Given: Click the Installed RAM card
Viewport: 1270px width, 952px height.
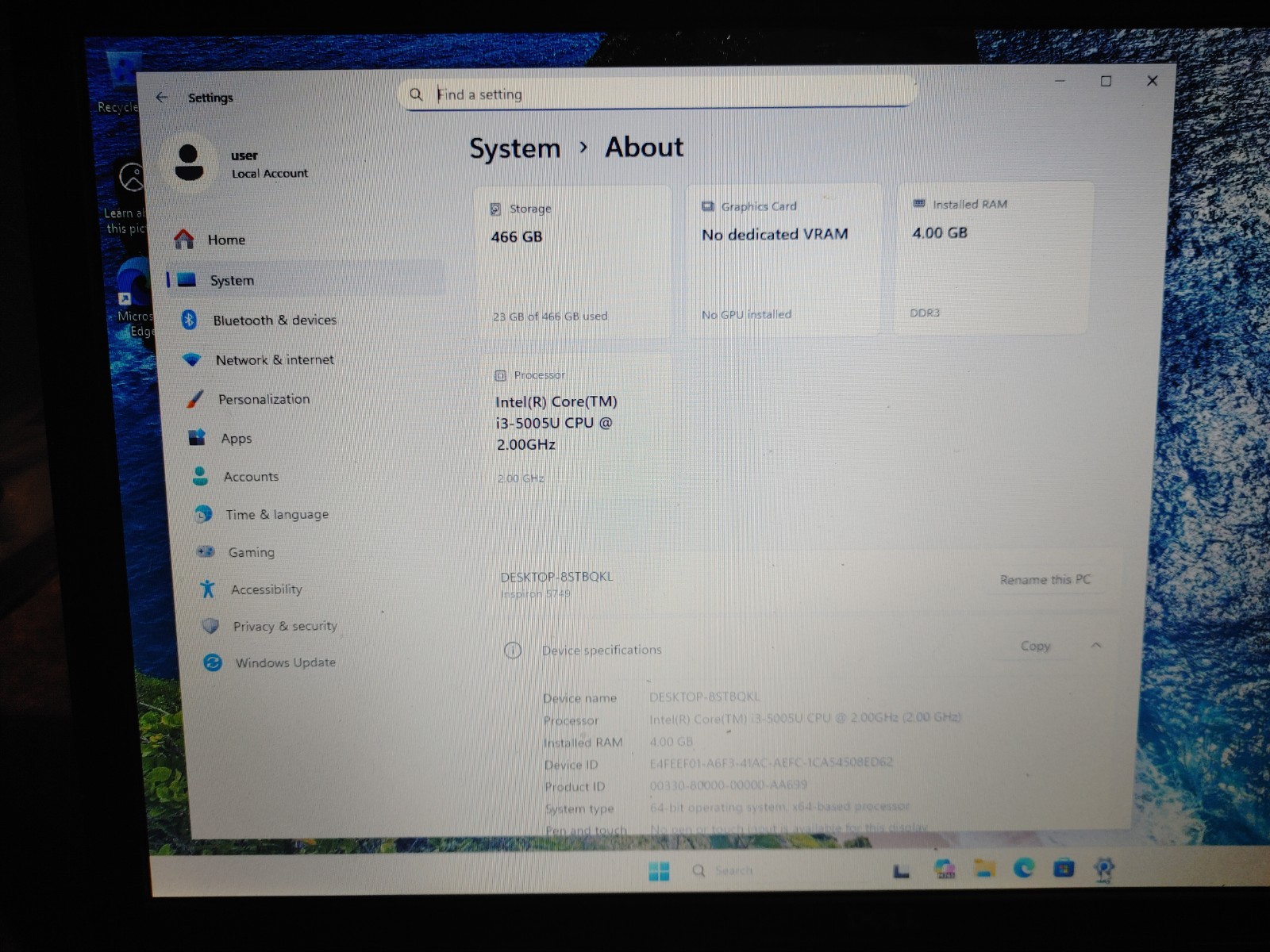Looking at the screenshot, I should [x=993, y=258].
